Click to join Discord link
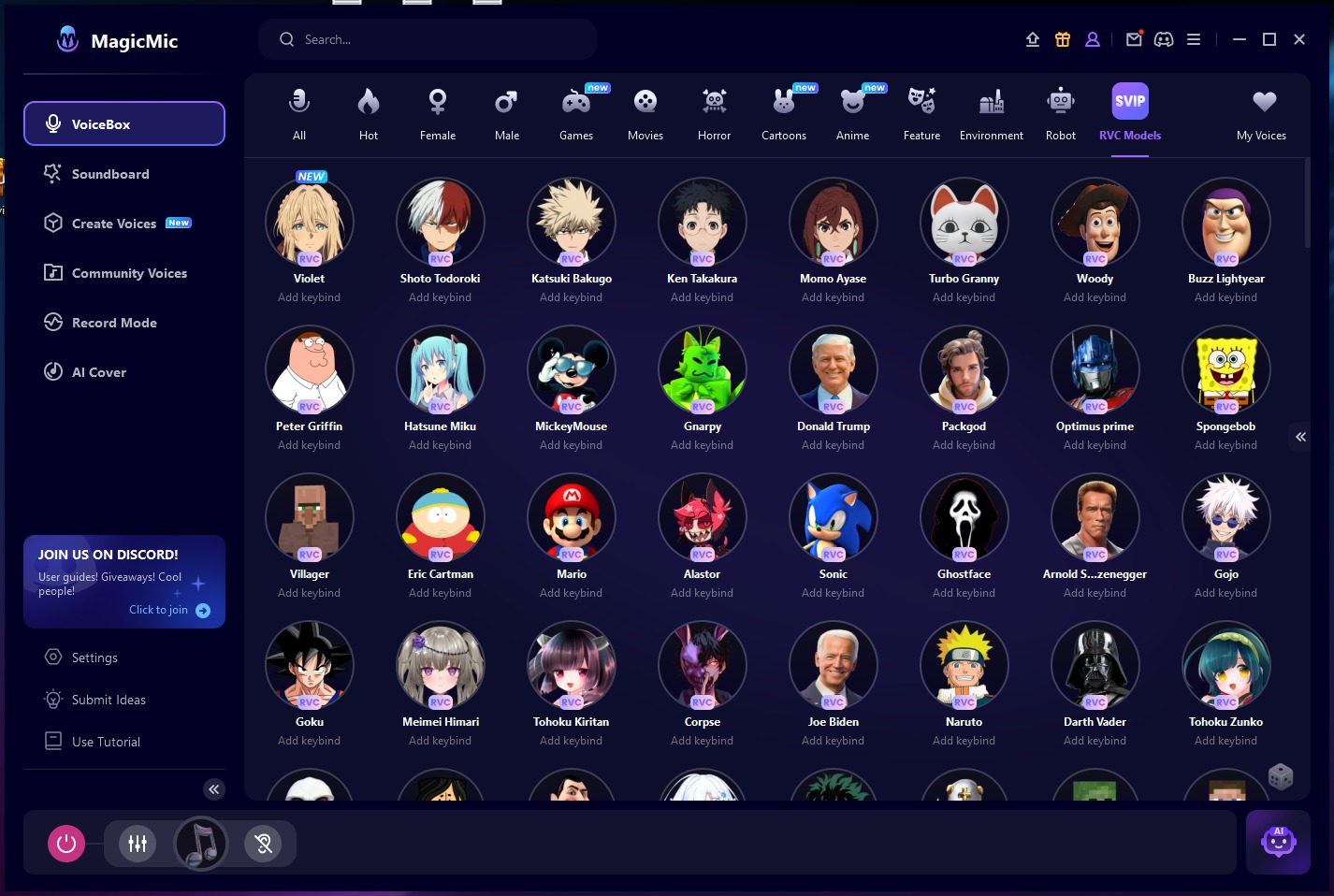Screen dimensions: 1334x896 pos(169,610)
